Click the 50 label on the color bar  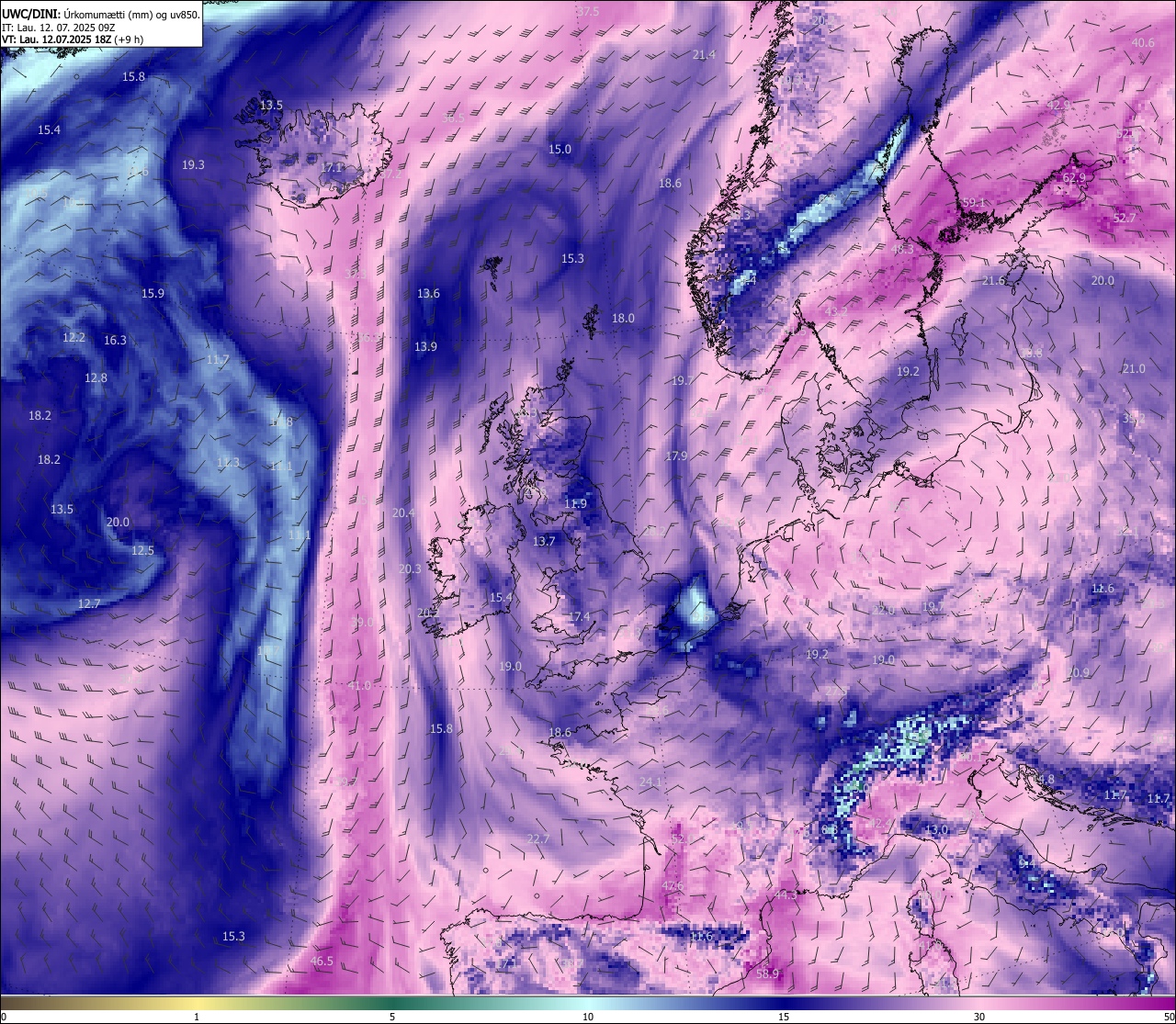(1169, 1017)
